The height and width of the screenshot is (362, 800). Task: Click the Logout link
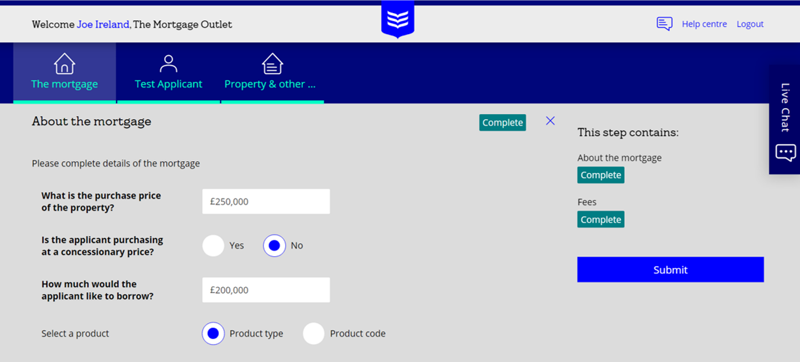click(750, 24)
